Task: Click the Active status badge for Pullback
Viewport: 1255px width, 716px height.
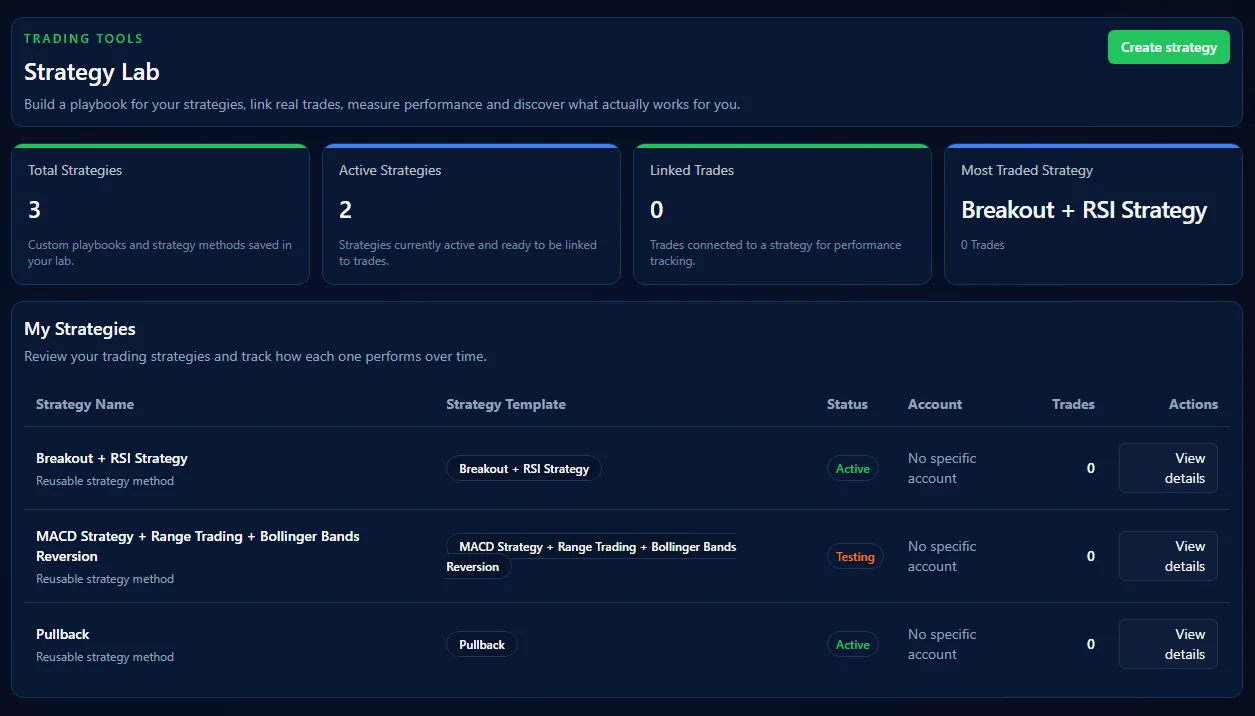Action: pos(853,644)
